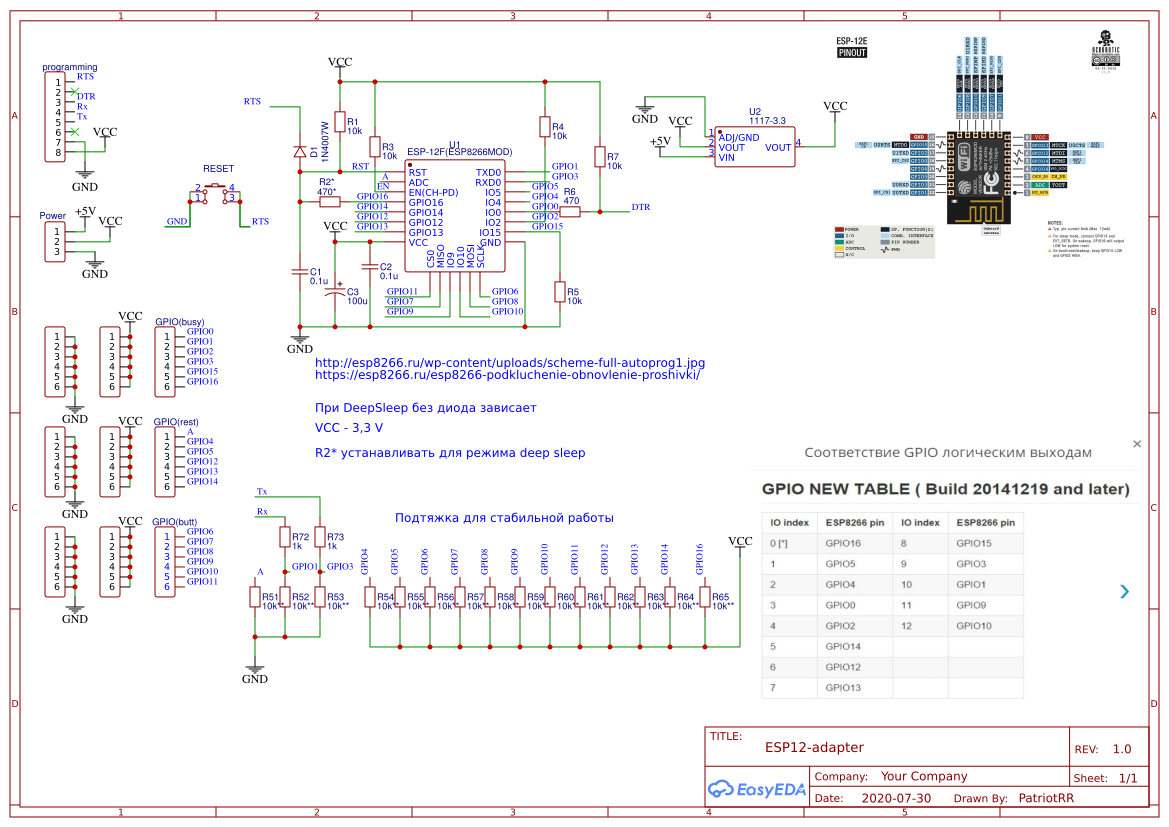Select the RESET push button symbol

216,193
